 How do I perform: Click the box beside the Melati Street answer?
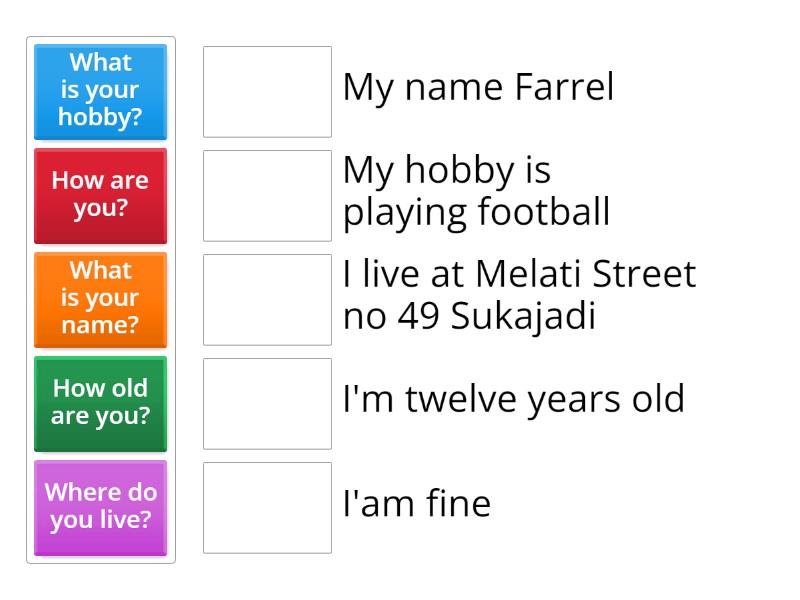pyautogui.click(x=267, y=297)
